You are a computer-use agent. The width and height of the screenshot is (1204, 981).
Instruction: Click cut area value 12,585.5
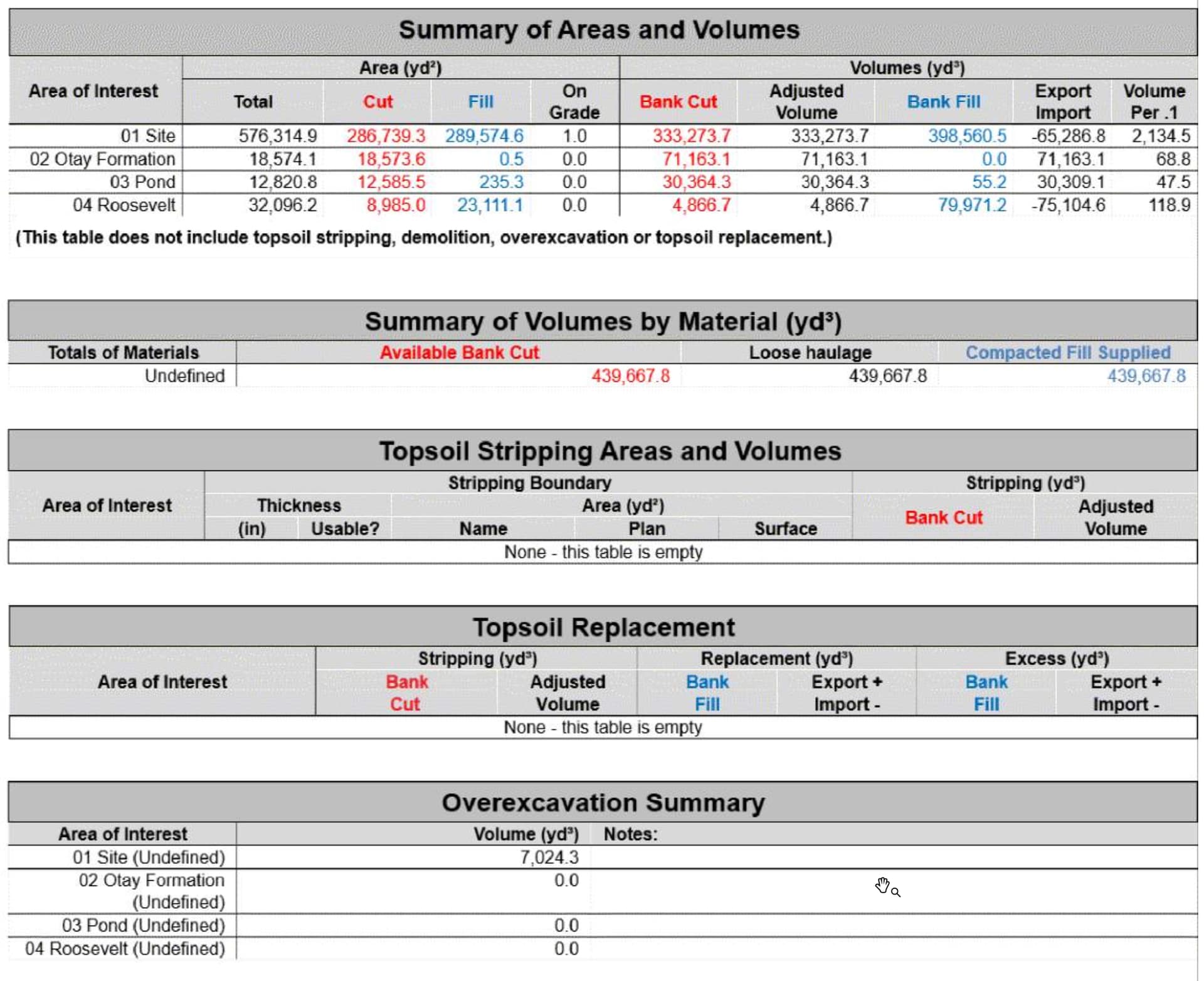pos(391,182)
